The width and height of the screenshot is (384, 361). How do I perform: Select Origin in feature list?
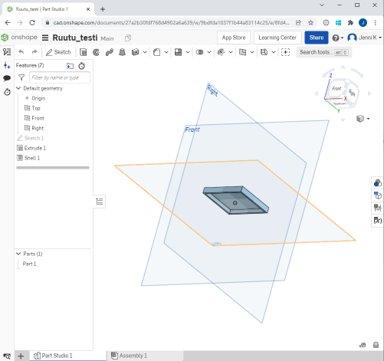[38, 98]
